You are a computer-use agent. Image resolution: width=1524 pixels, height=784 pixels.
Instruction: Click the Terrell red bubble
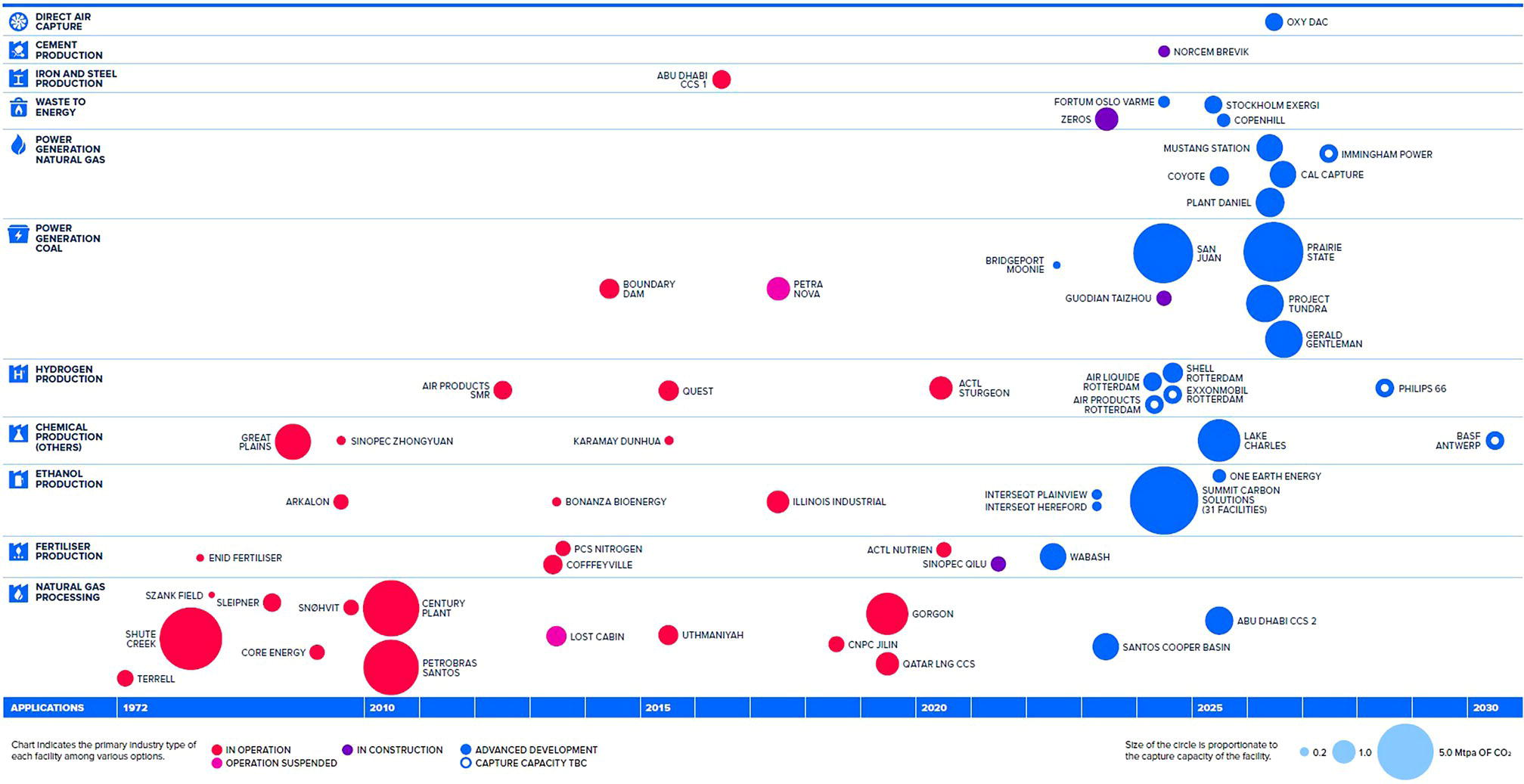pyautogui.click(x=126, y=679)
